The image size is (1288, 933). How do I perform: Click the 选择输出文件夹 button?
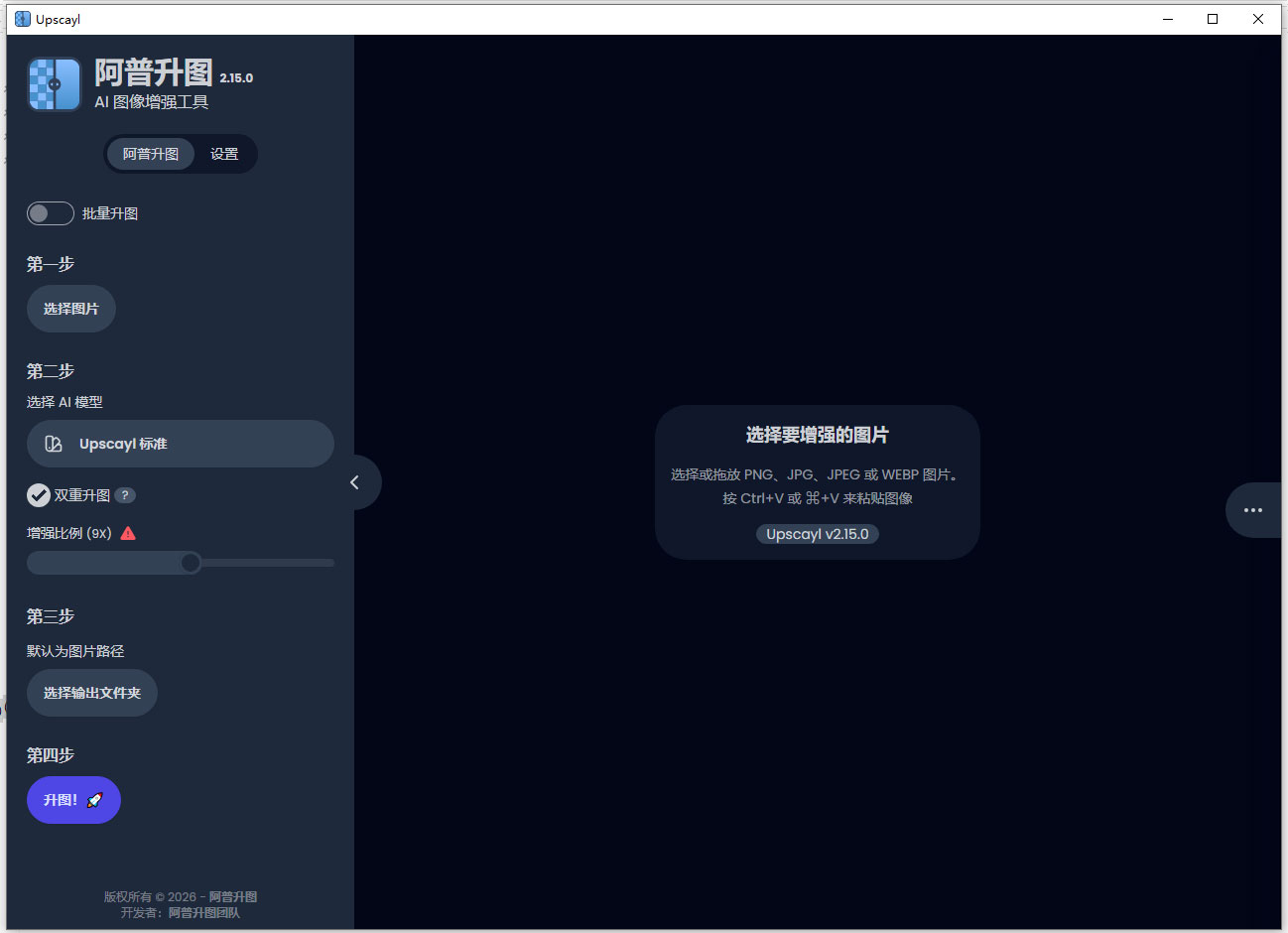click(91, 693)
